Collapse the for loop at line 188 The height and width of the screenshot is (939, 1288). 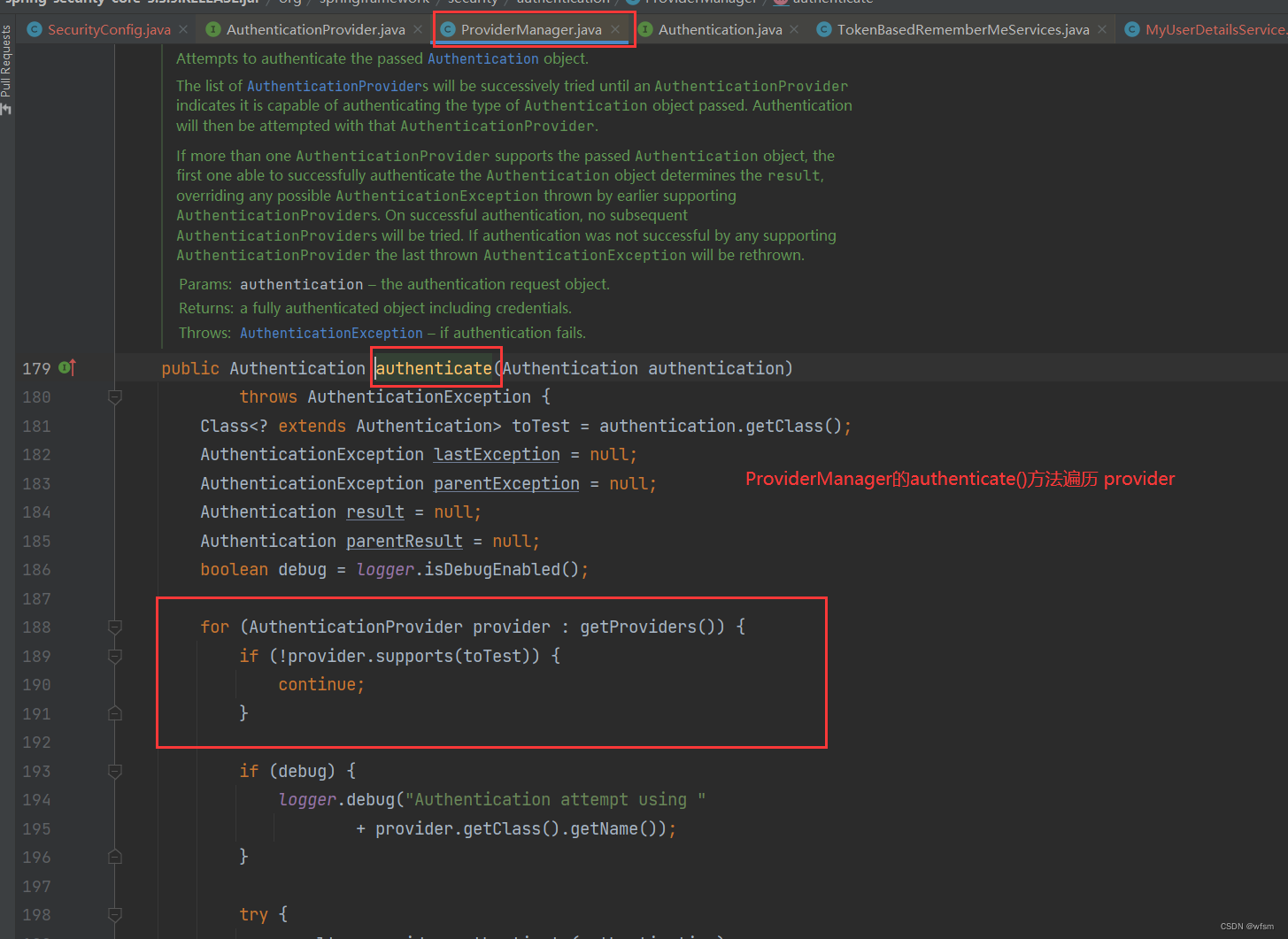(x=114, y=627)
